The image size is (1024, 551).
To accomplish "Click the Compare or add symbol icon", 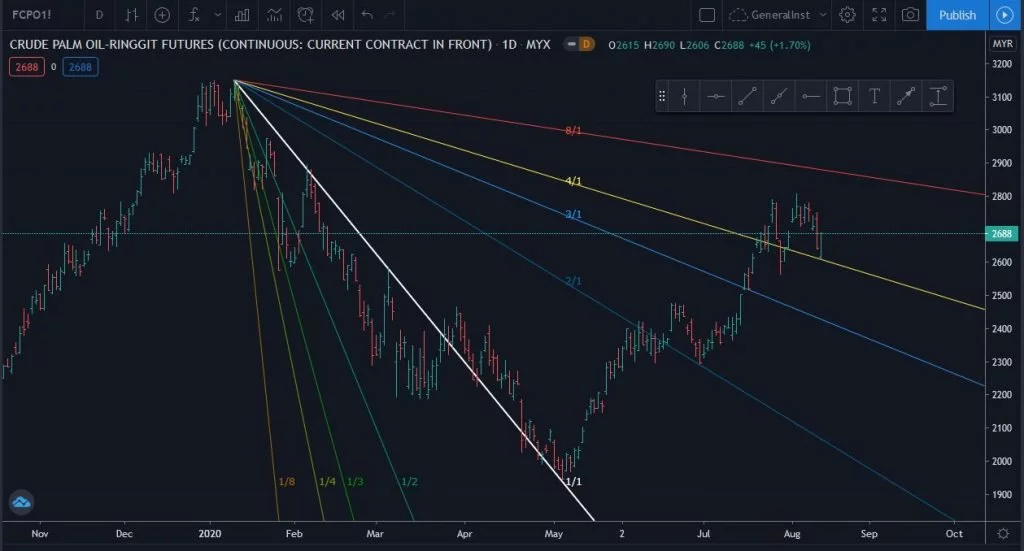I will pos(162,15).
